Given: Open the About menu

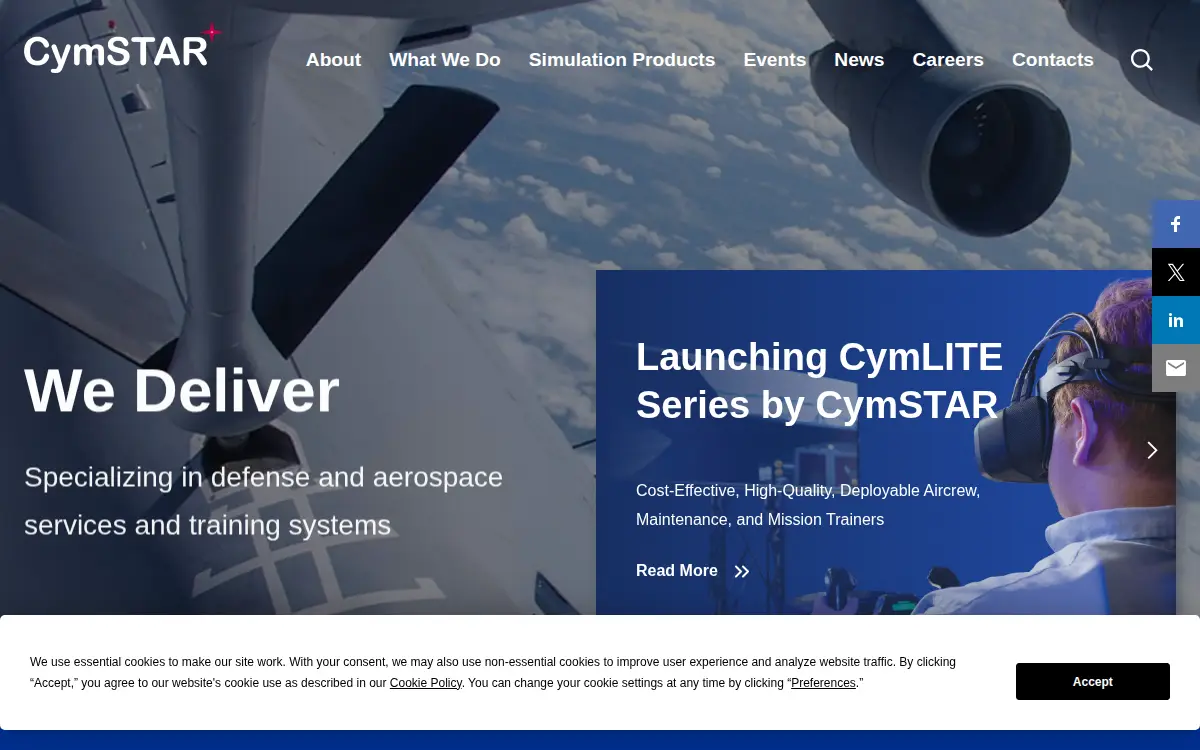Looking at the screenshot, I should 333,60.
